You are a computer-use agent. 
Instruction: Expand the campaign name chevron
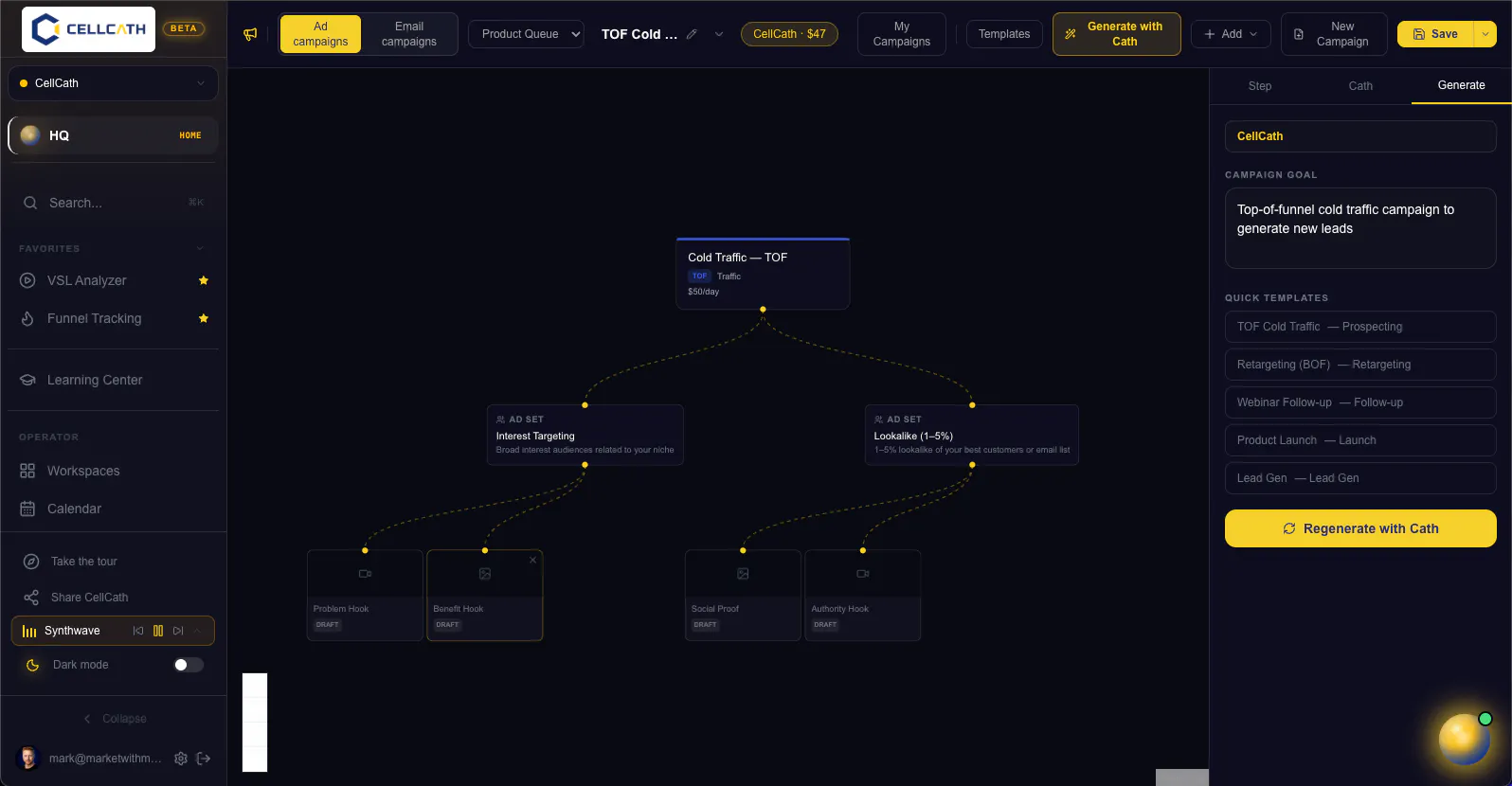point(719,34)
